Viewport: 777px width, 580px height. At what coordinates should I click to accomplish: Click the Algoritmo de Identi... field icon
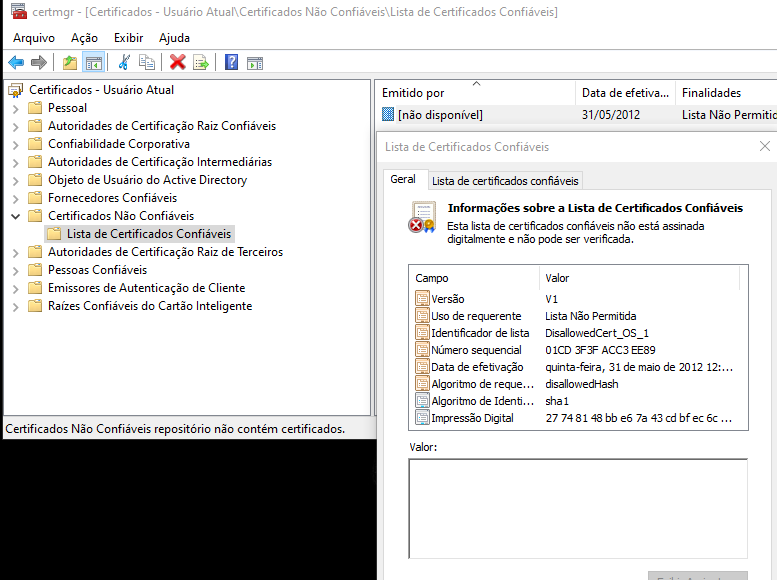click(x=422, y=401)
